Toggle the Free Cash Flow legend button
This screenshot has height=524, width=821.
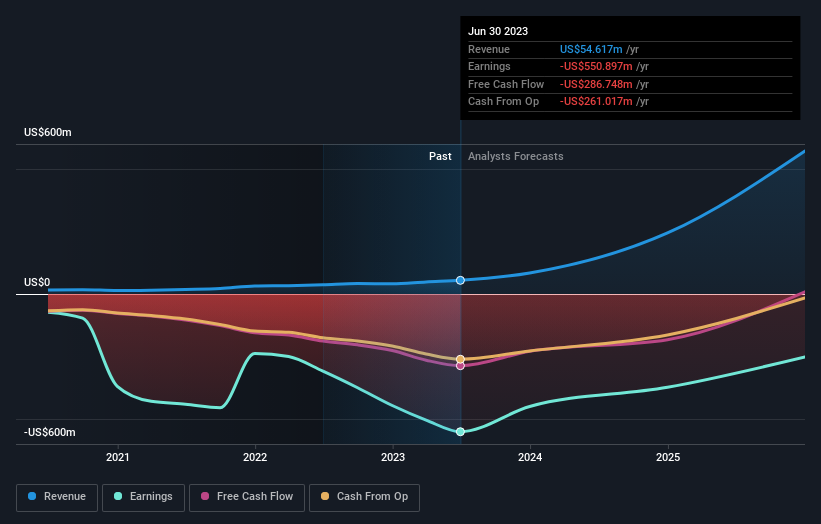pyautogui.click(x=247, y=497)
